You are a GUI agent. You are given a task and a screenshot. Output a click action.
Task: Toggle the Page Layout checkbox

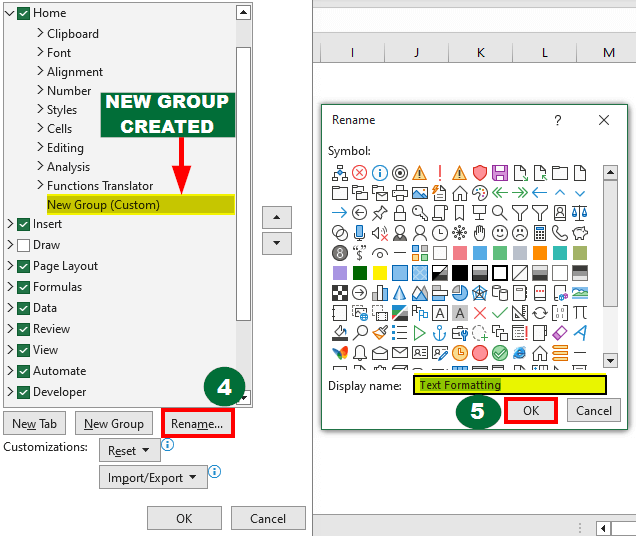coord(24,267)
